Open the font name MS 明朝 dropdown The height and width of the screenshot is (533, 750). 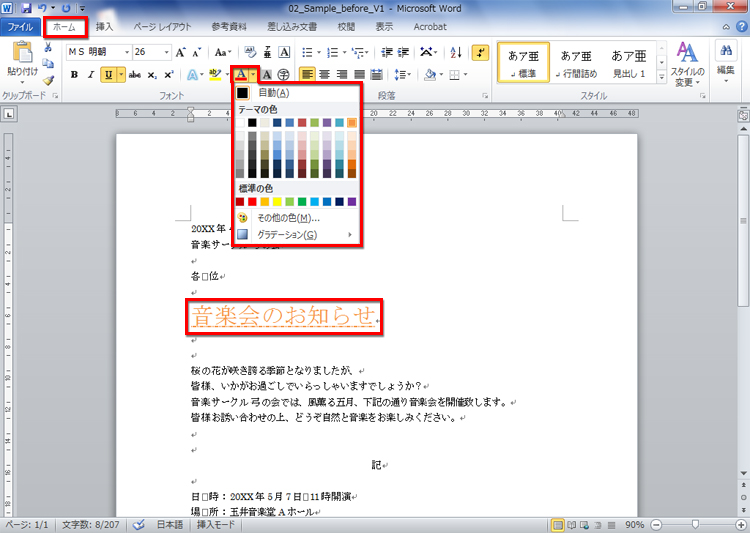click(x=127, y=52)
